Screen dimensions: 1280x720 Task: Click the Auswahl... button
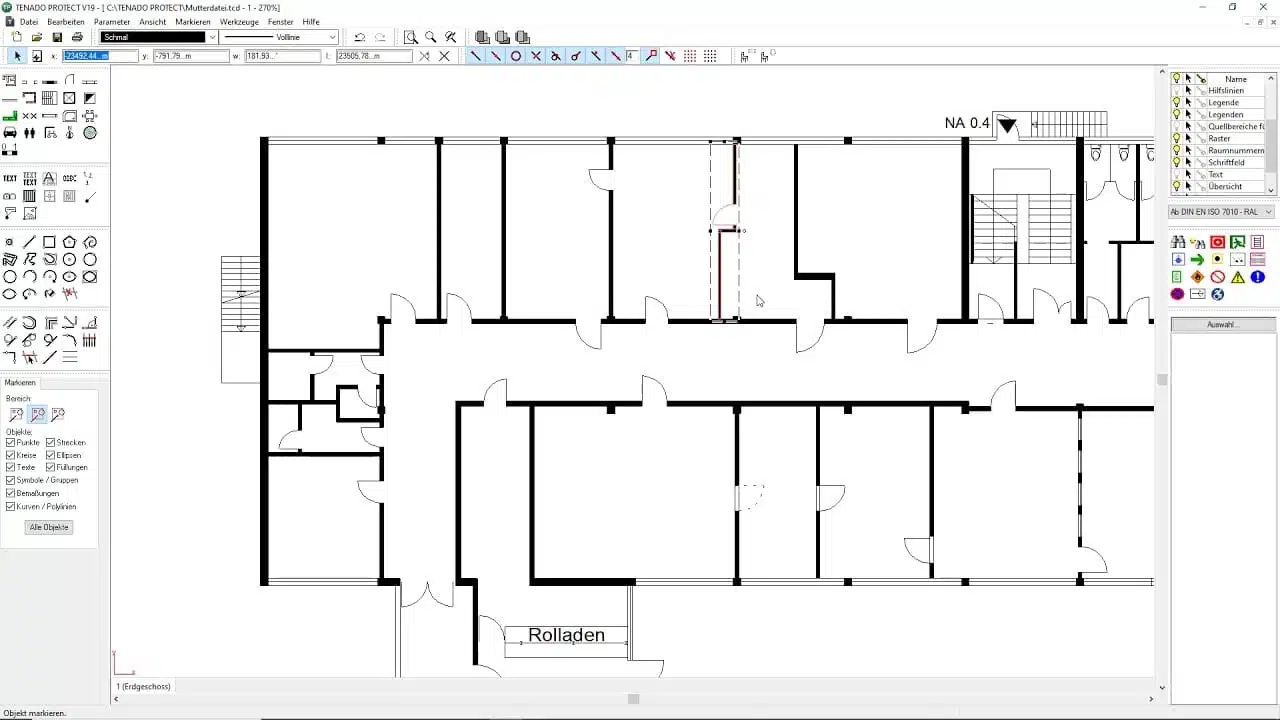(1223, 325)
